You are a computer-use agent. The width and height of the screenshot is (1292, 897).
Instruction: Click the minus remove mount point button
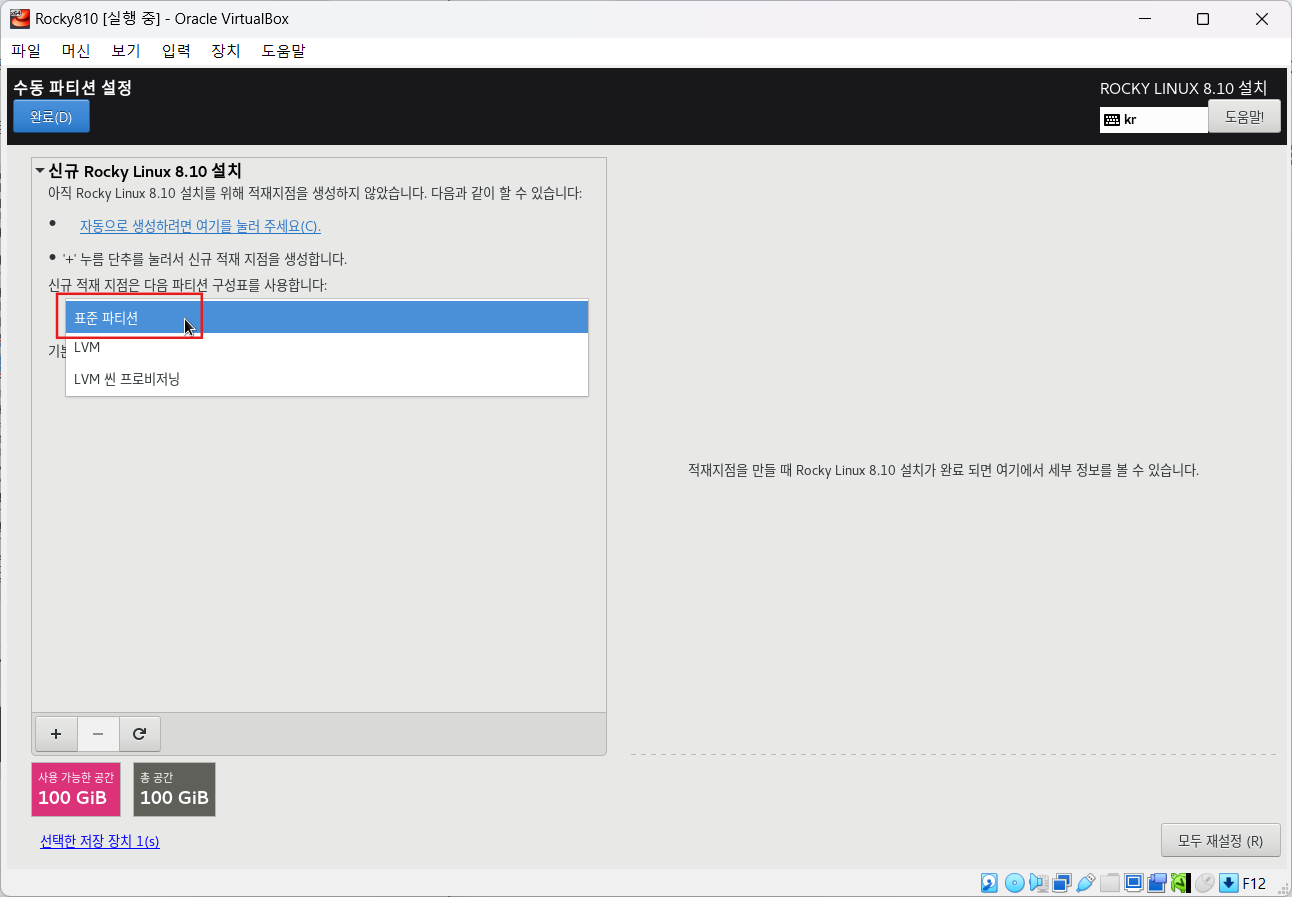tap(98, 734)
